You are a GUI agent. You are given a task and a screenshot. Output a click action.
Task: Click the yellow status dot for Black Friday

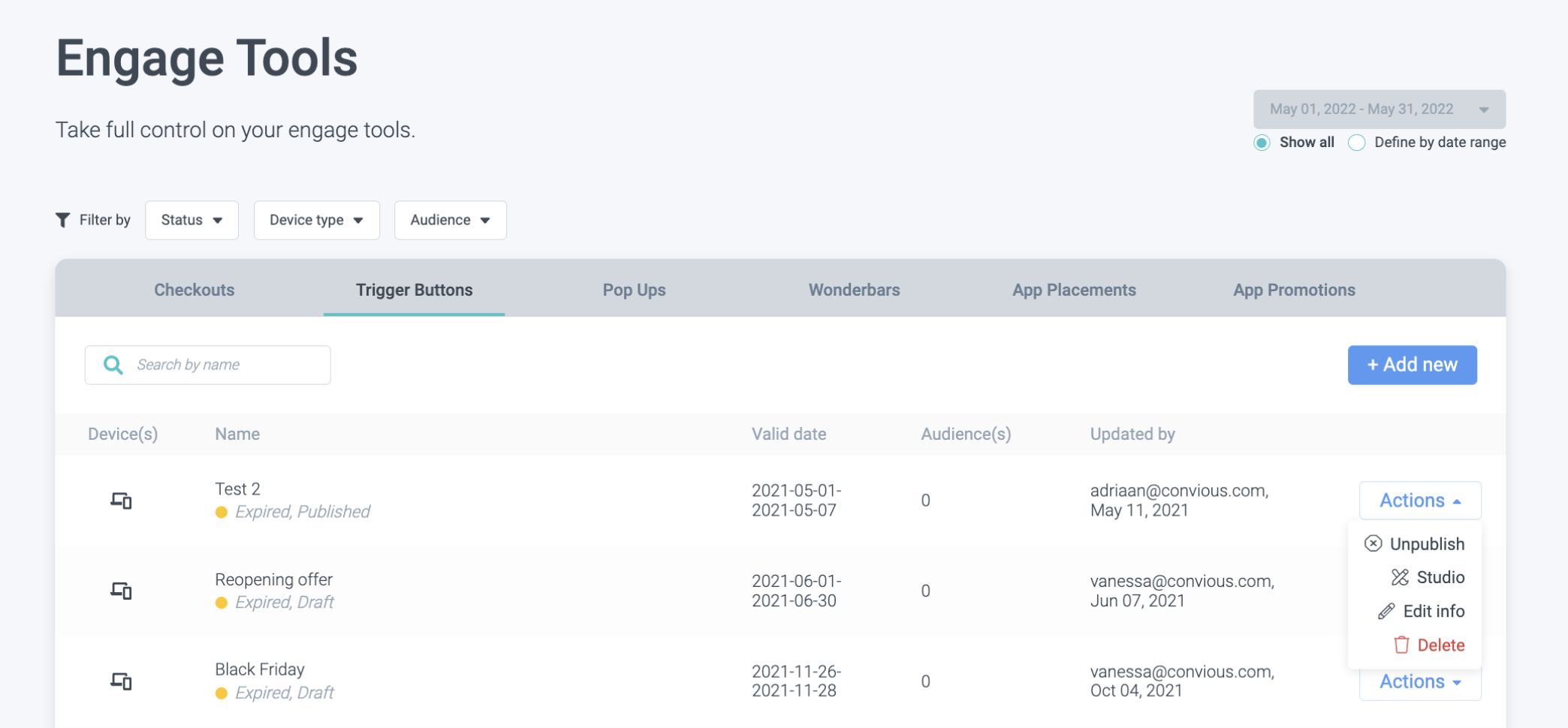[x=222, y=693]
